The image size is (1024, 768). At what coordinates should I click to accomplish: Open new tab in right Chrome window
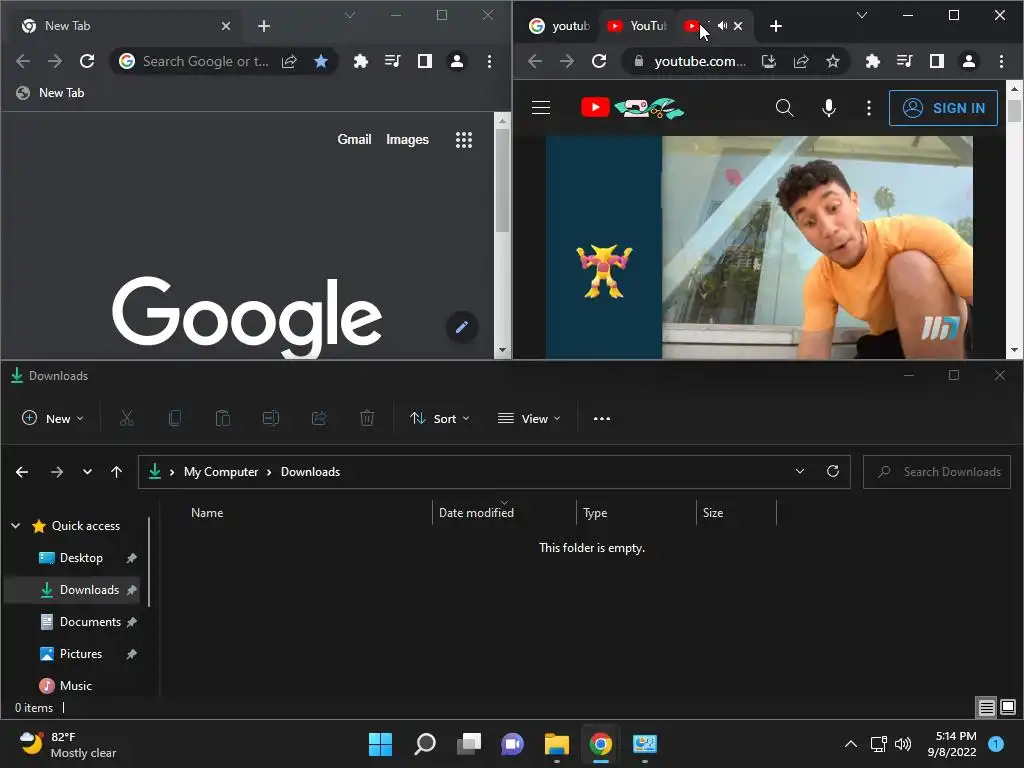776,26
